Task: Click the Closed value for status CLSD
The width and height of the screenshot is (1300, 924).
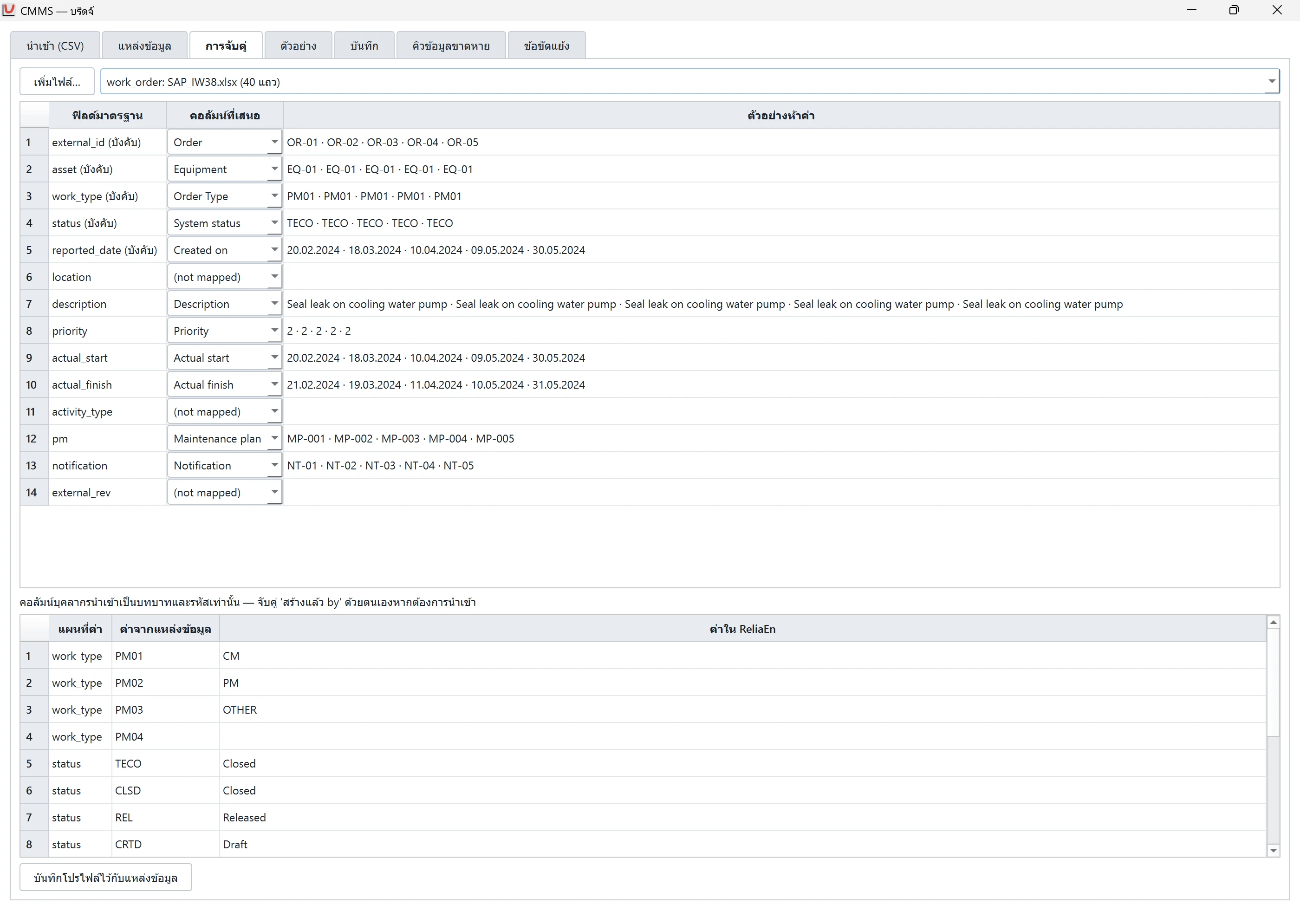Action: (742, 790)
